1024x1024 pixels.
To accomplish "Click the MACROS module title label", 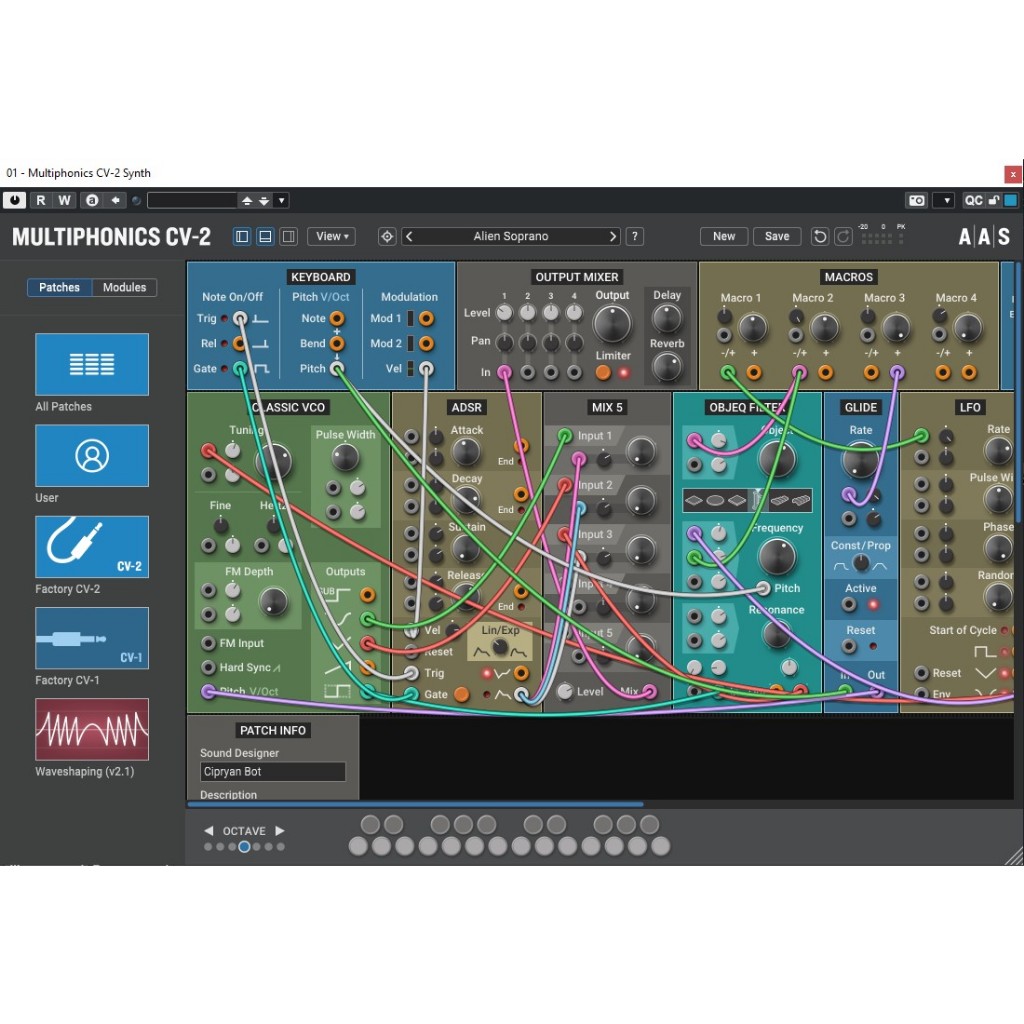I will (x=848, y=277).
